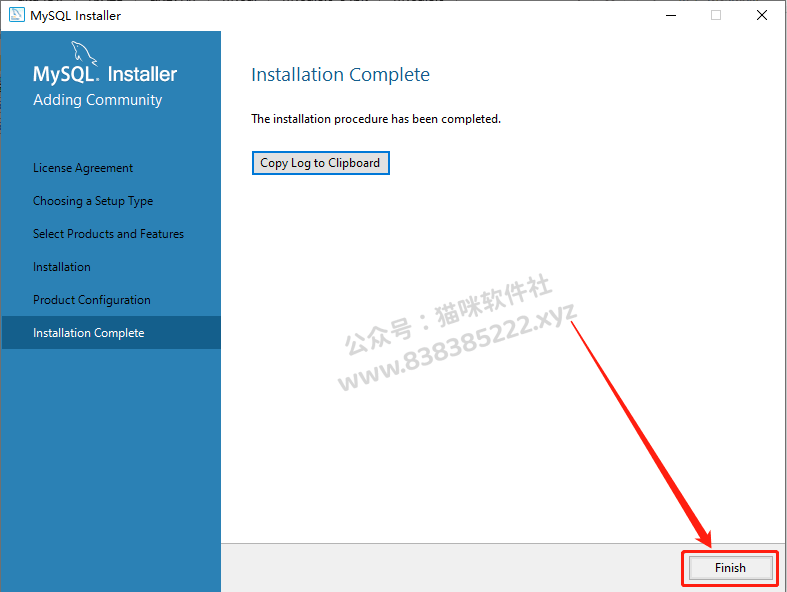Click the disabled maximize window icon

(716, 16)
